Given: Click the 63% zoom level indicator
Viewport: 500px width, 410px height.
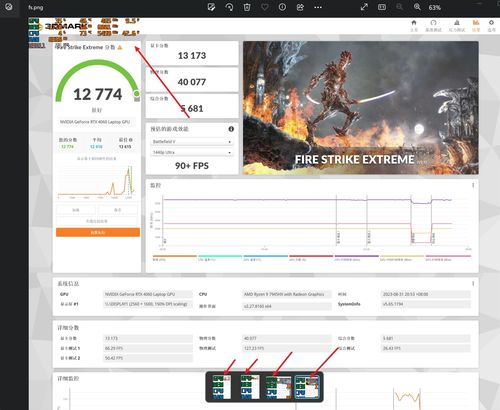Looking at the screenshot, I should pos(435,7).
